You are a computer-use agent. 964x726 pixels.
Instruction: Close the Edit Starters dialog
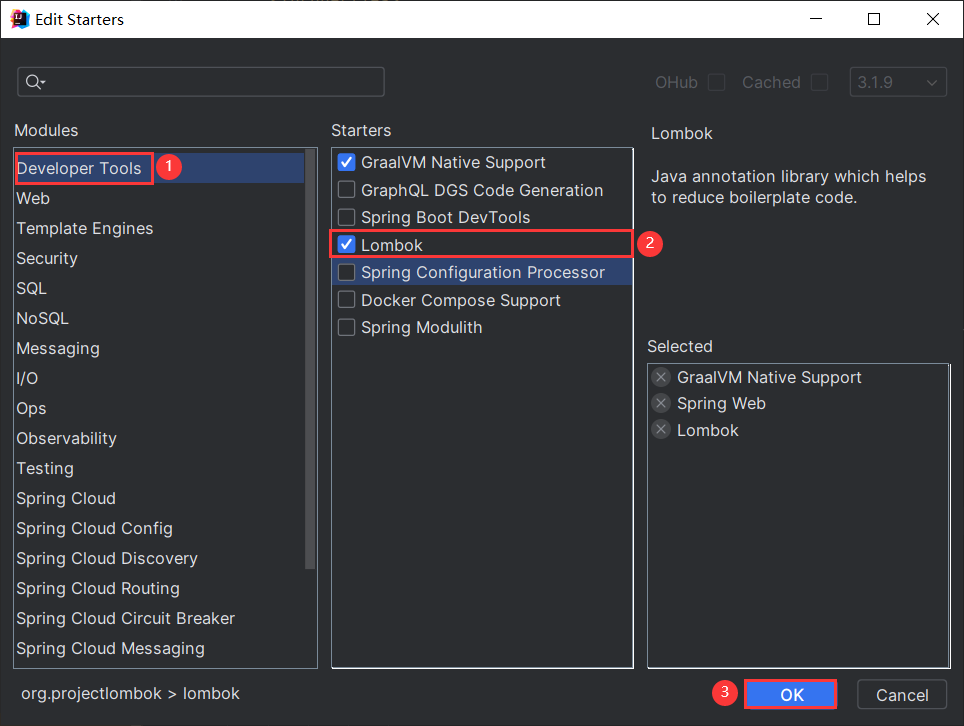(x=933, y=19)
